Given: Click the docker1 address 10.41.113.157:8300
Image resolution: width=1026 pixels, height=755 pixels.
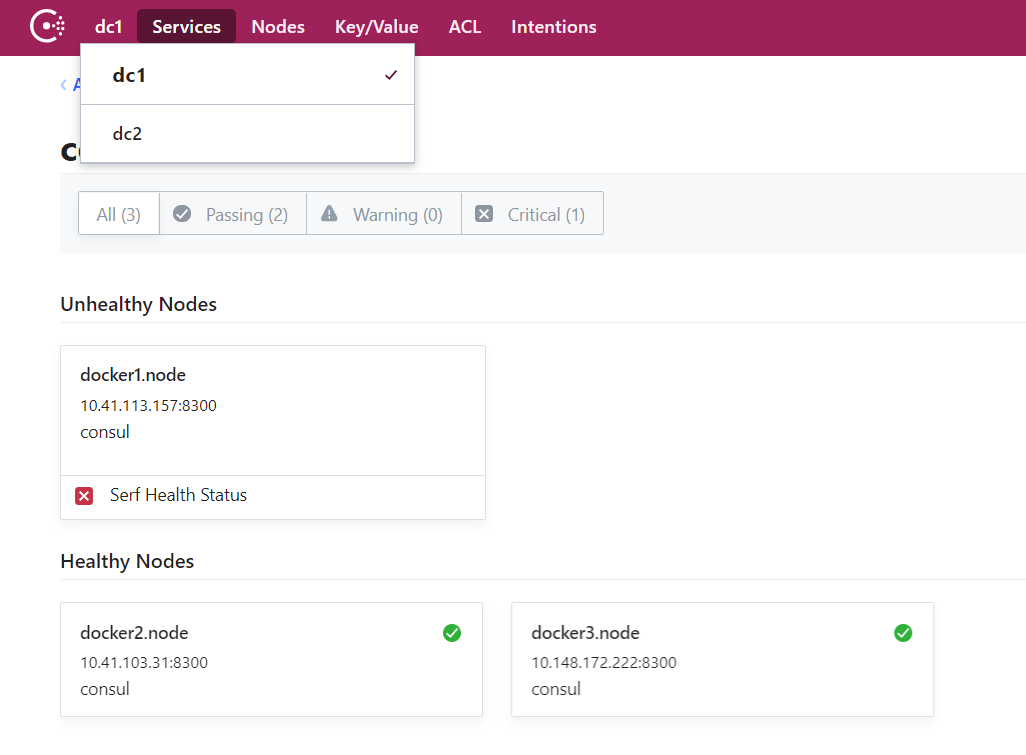Looking at the screenshot, I should pos(149,406).
